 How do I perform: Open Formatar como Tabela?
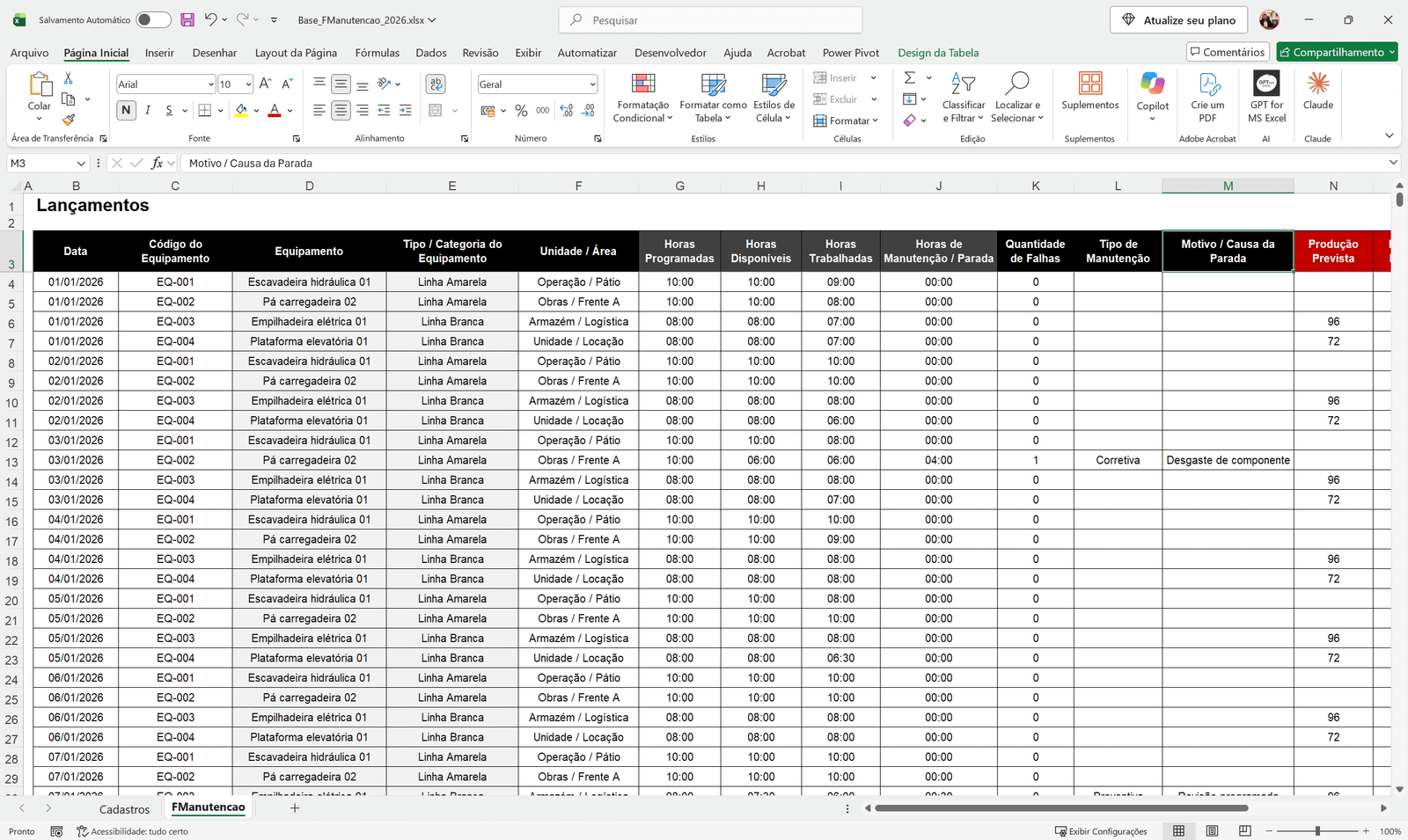[x=713, y=98]
